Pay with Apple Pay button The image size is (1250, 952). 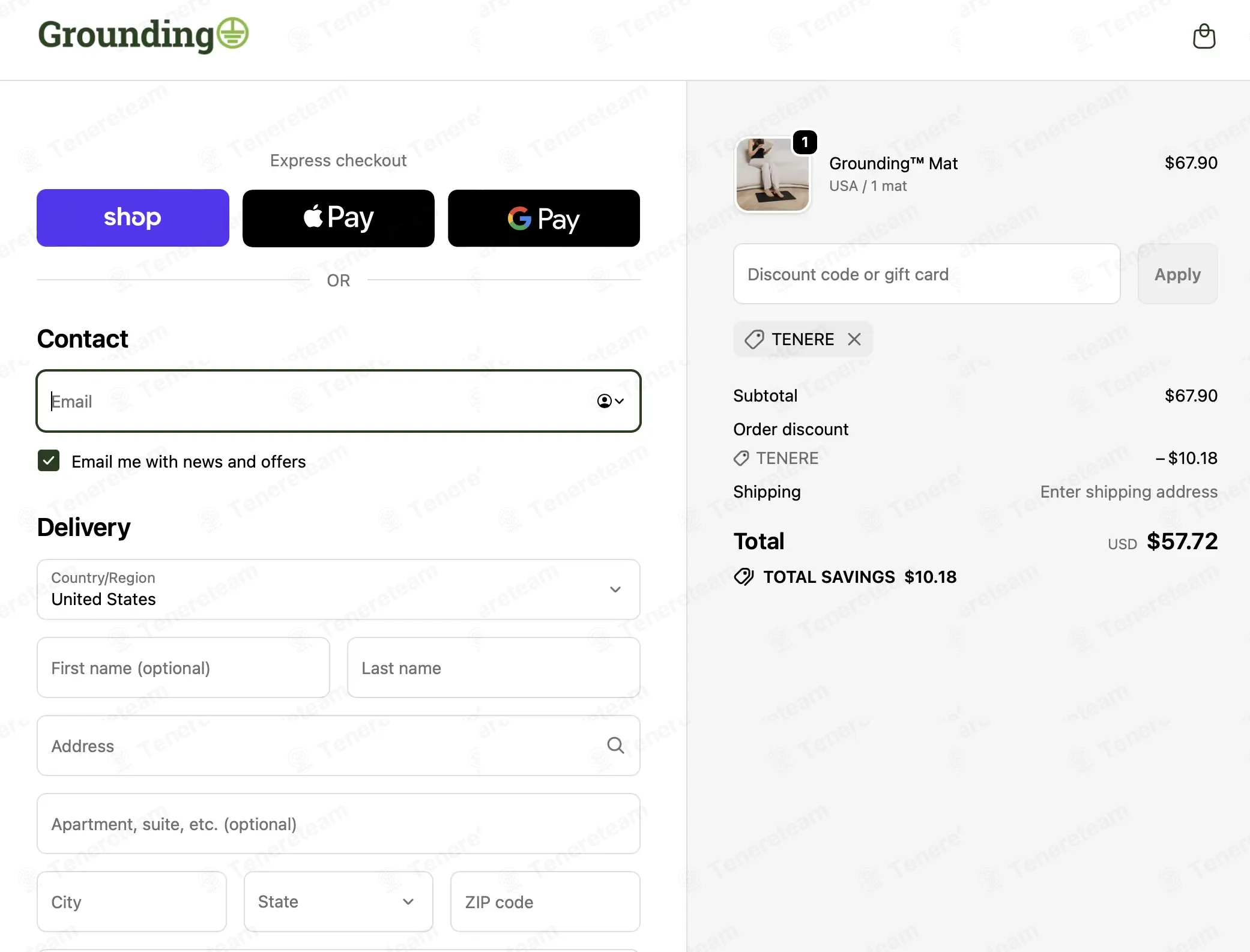[339, 218]
